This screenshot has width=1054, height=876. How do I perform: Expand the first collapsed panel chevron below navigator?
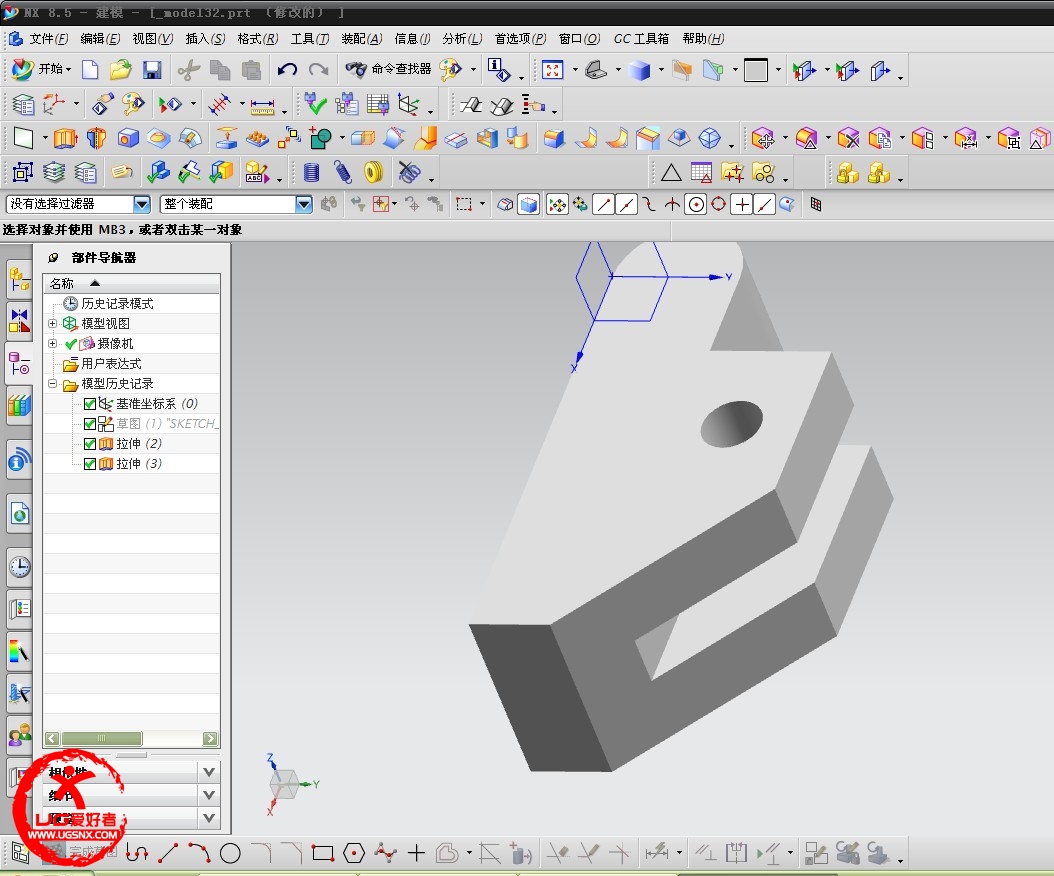209,772
